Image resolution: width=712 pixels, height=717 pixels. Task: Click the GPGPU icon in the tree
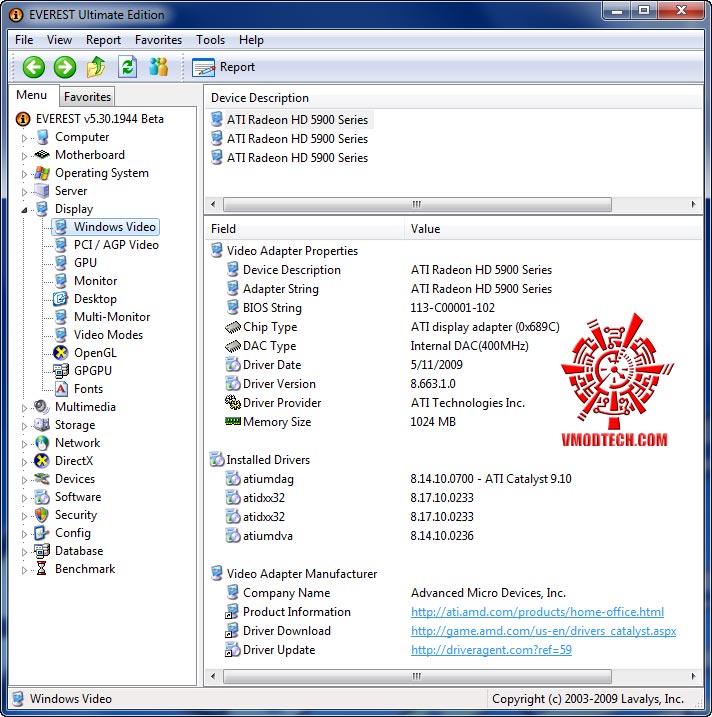61,371
